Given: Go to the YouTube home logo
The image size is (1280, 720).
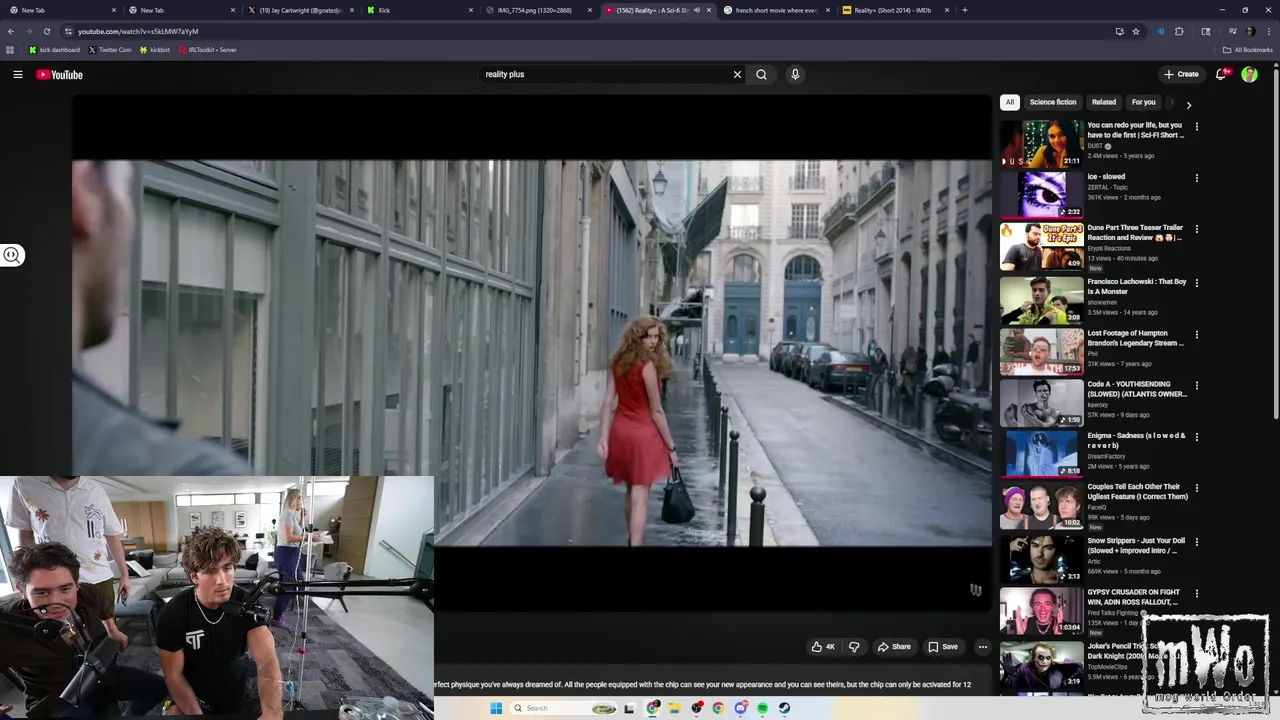Looking at the screenshot, I should pos(60,75).
